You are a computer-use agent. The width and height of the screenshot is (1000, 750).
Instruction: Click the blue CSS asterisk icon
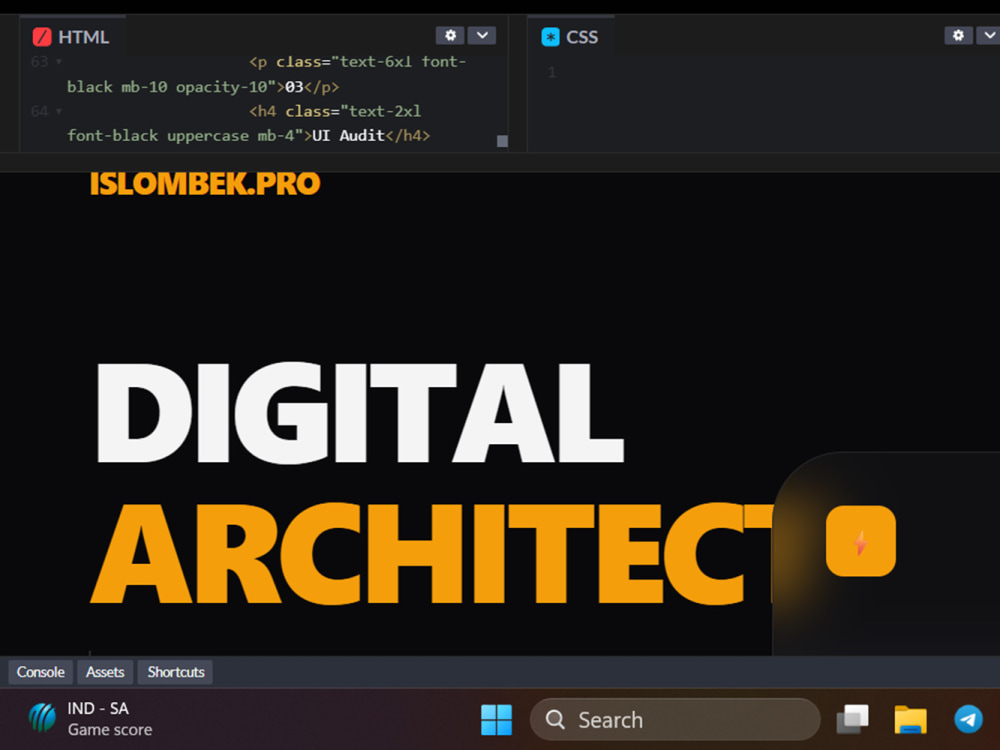[550, 37]
